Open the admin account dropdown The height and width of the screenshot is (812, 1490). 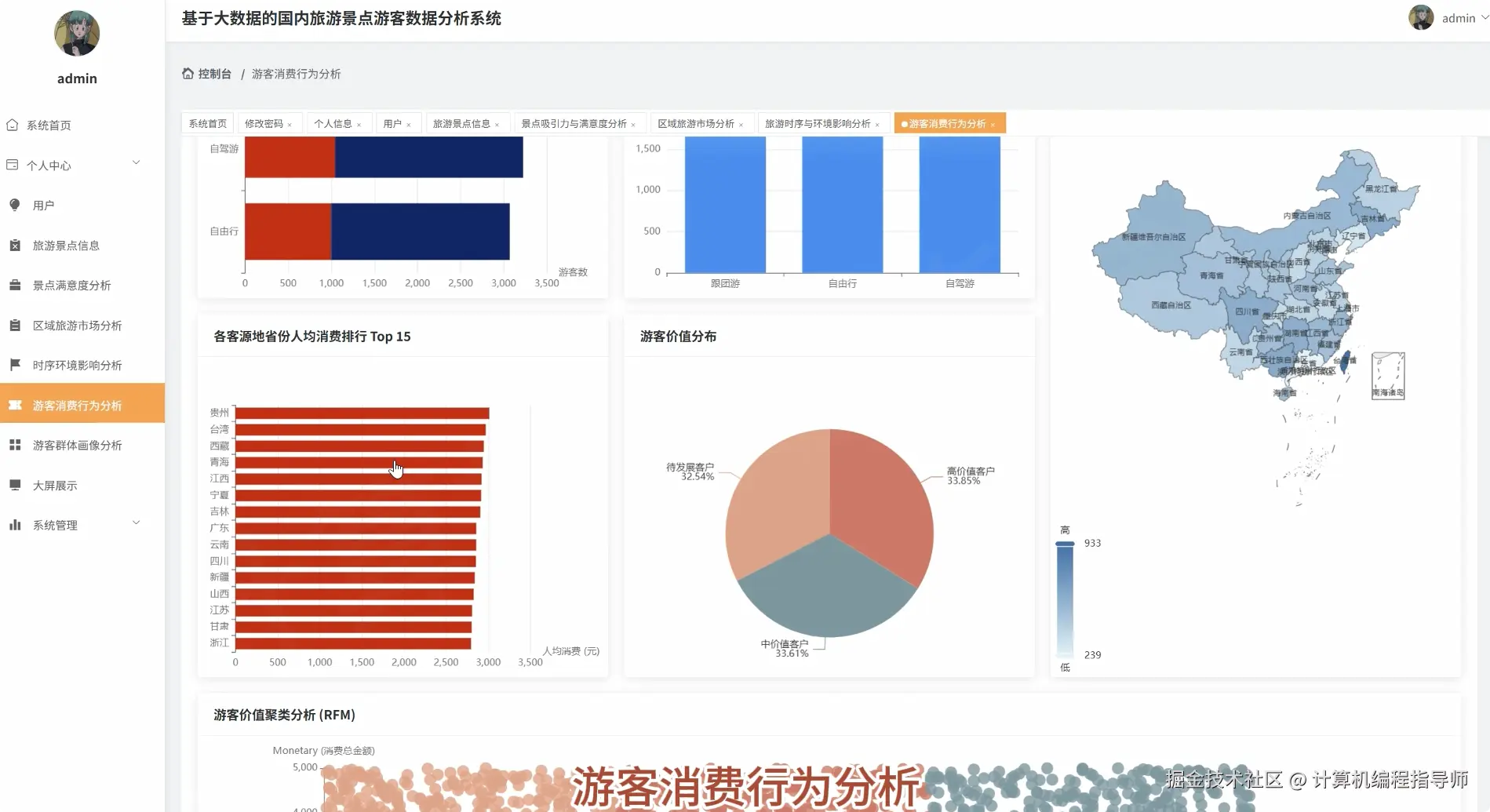pos(1459,17)
